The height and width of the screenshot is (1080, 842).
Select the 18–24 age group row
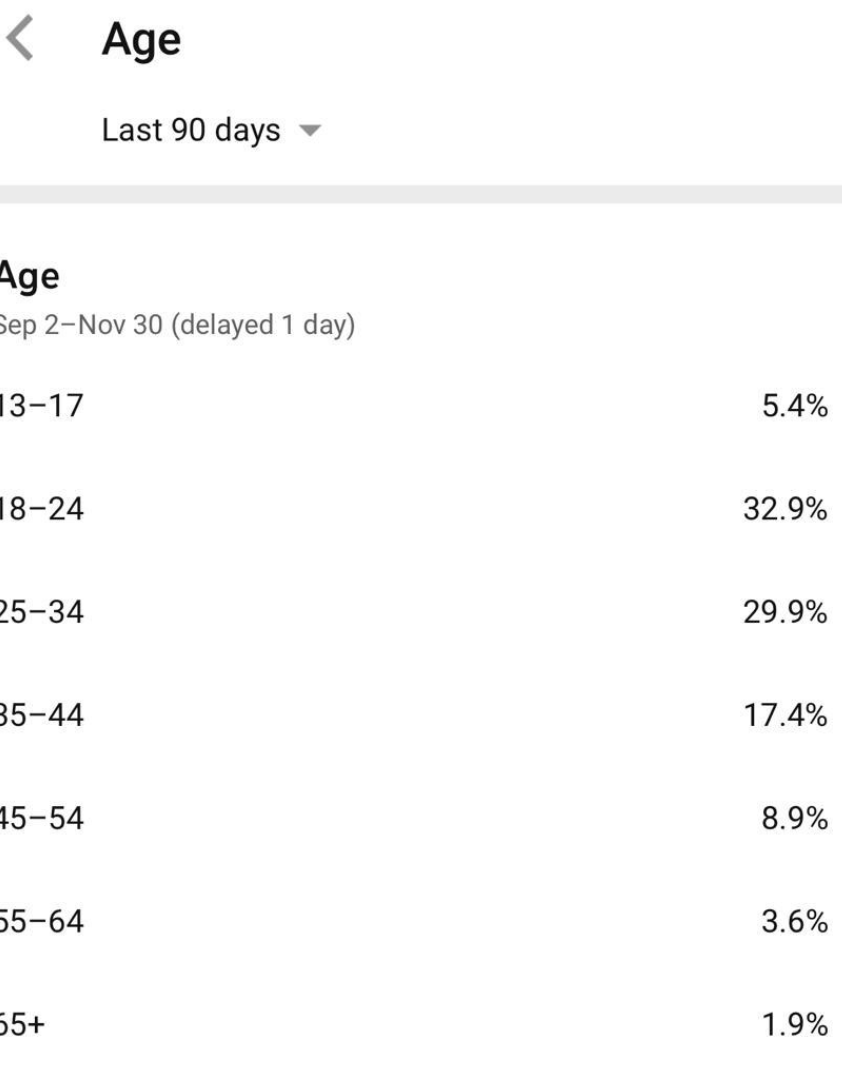[x=40, y=509]
